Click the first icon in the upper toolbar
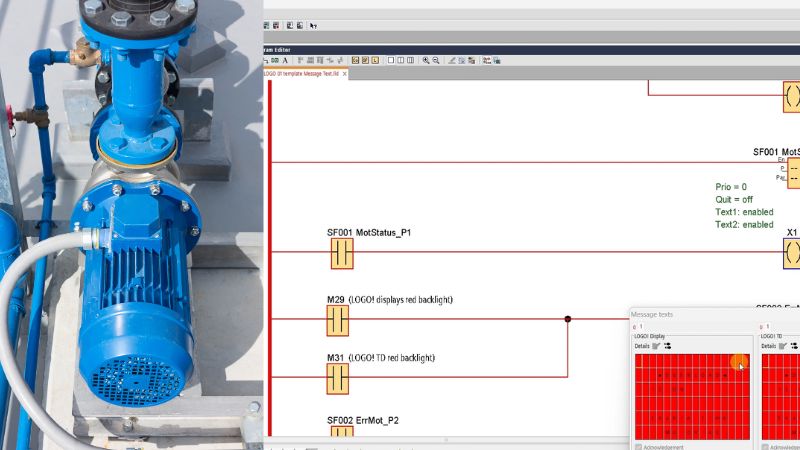The height and width of the screenshot is (450, 800). tap(266, 26)
